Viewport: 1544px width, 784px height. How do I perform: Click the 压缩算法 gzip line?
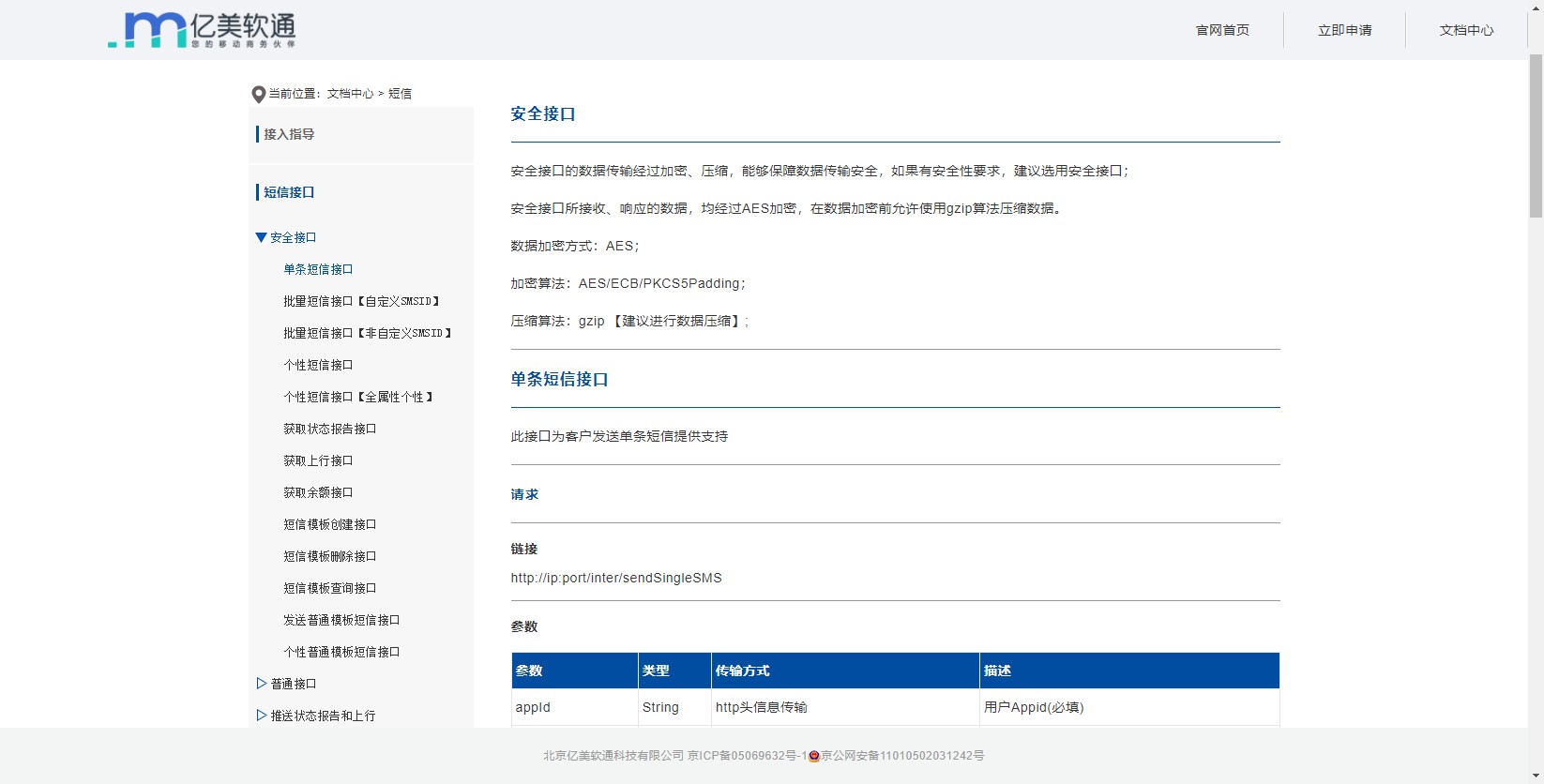(630, 321)
